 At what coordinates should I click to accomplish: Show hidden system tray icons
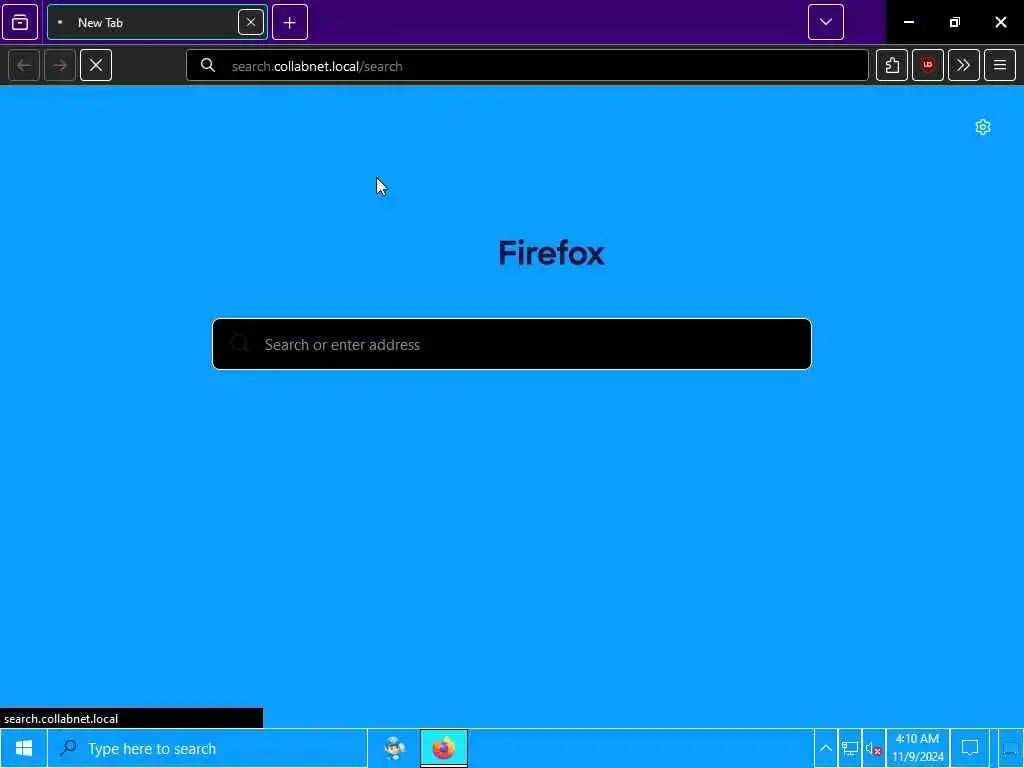click(825, 748)
